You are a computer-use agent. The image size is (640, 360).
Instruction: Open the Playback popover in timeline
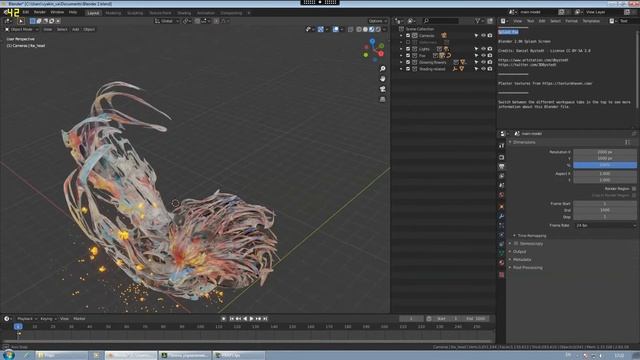tap(27, 319)
